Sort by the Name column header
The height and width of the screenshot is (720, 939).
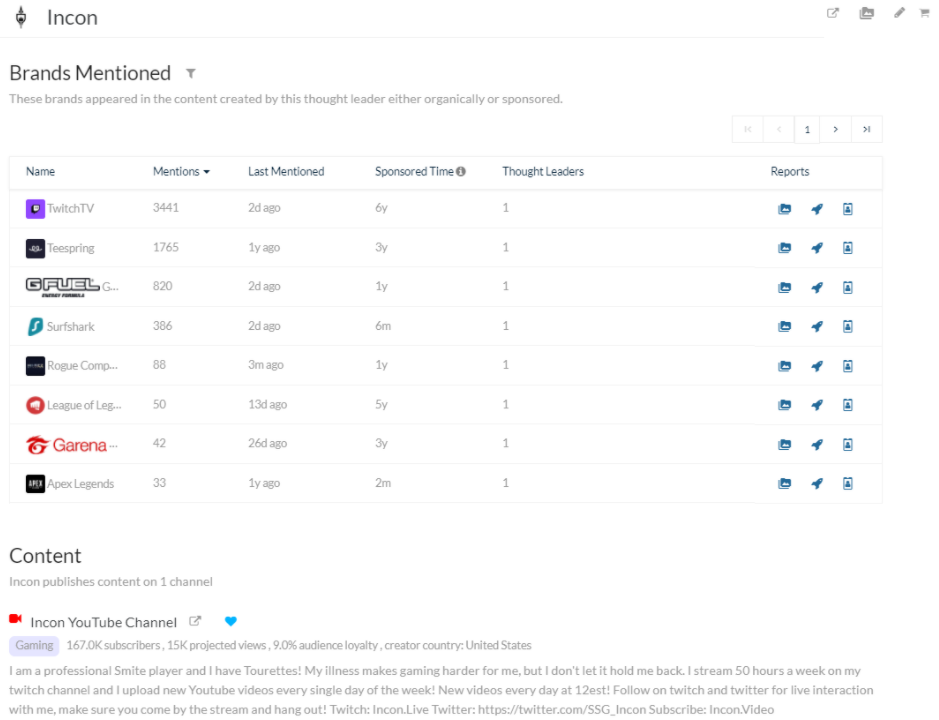pyautogui.click(x=40, y=171)
